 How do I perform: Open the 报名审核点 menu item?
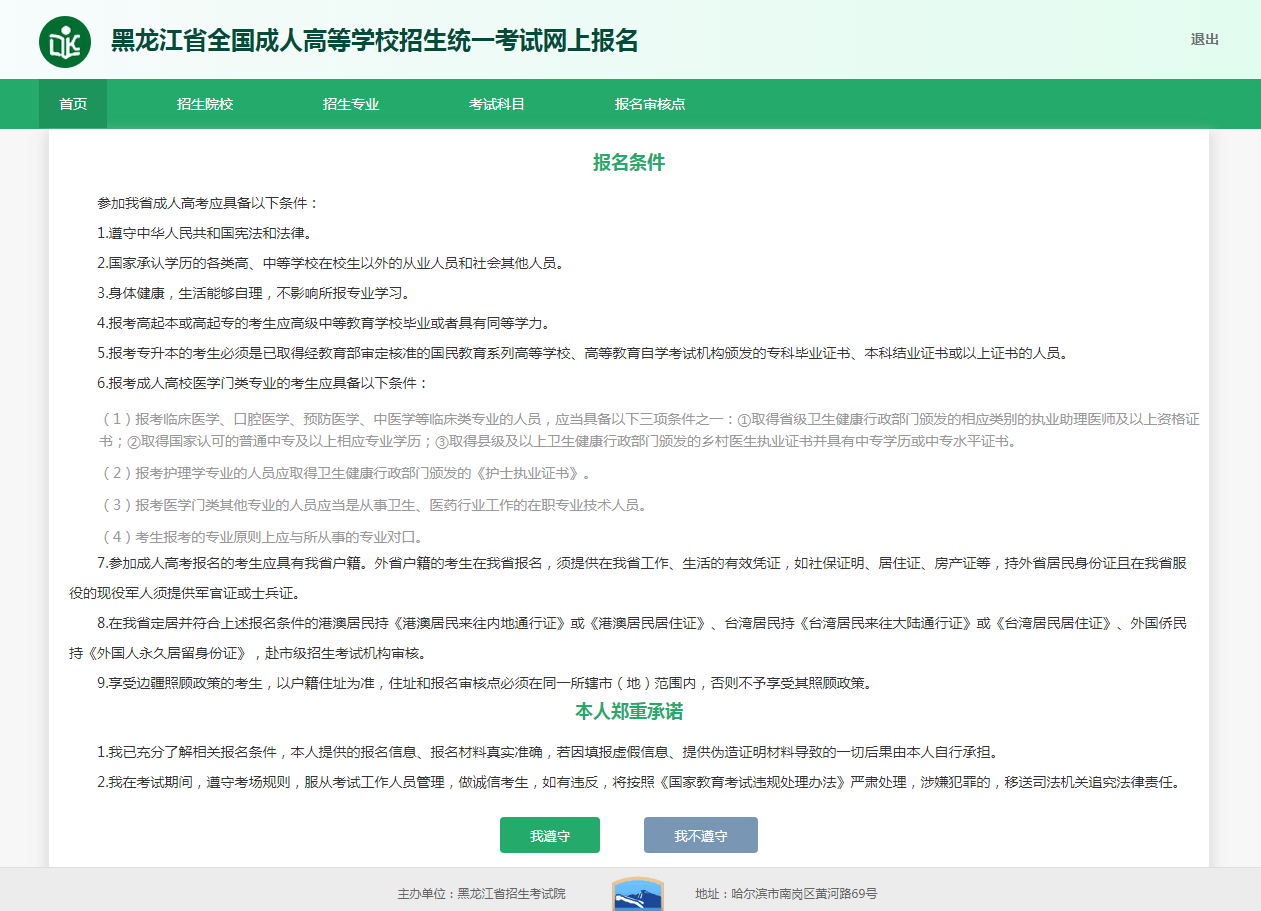tap(650, 104)
